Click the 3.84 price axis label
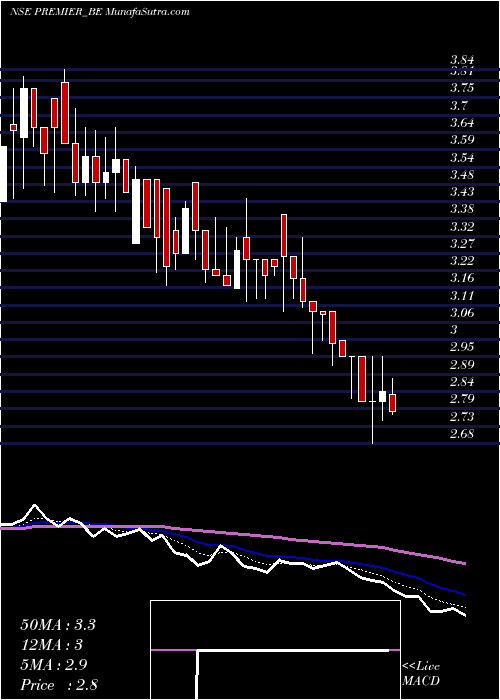Image resolution: width=500 pixels, height=700 pixels. [x=462, y=60]
